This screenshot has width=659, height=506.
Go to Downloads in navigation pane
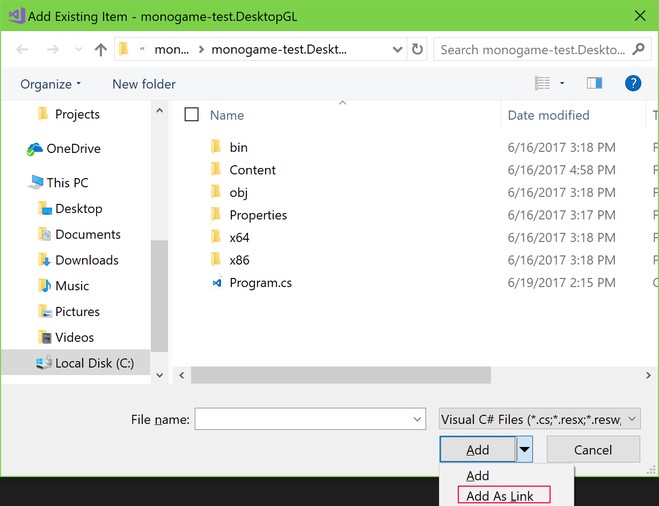coord(87,260)
